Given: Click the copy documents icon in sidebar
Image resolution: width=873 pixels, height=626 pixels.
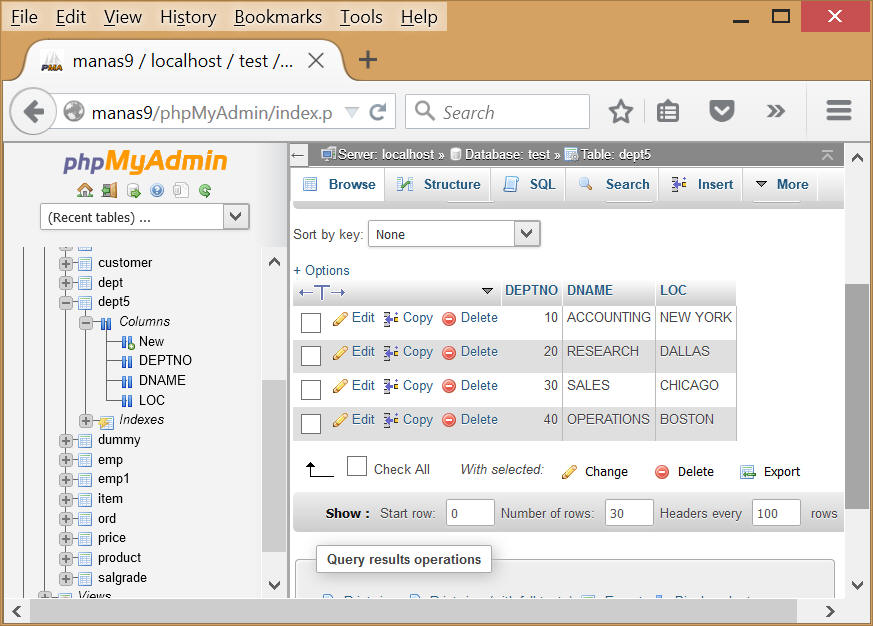Looking at the screenshot, I should [x=181, y=190].
